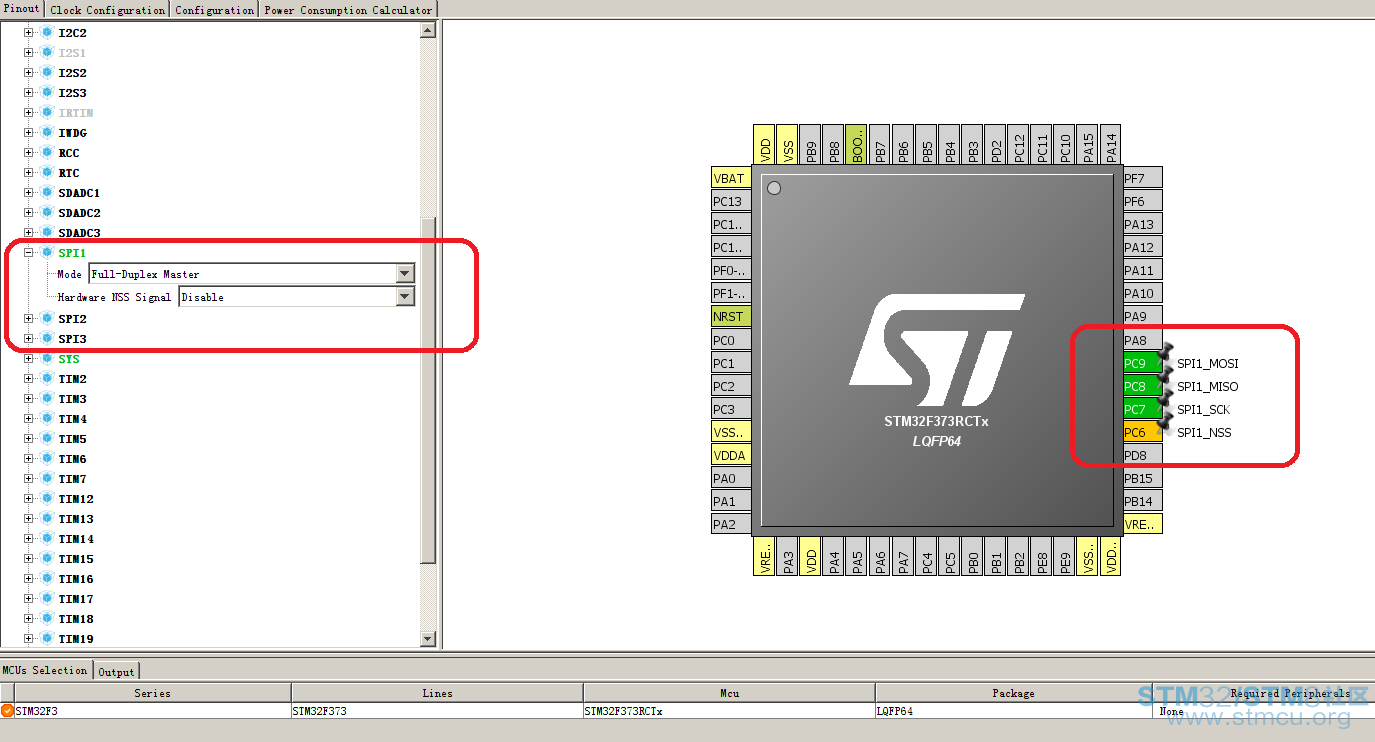
Task: Click the PC9 pin on the chip
Action: 1142,363
